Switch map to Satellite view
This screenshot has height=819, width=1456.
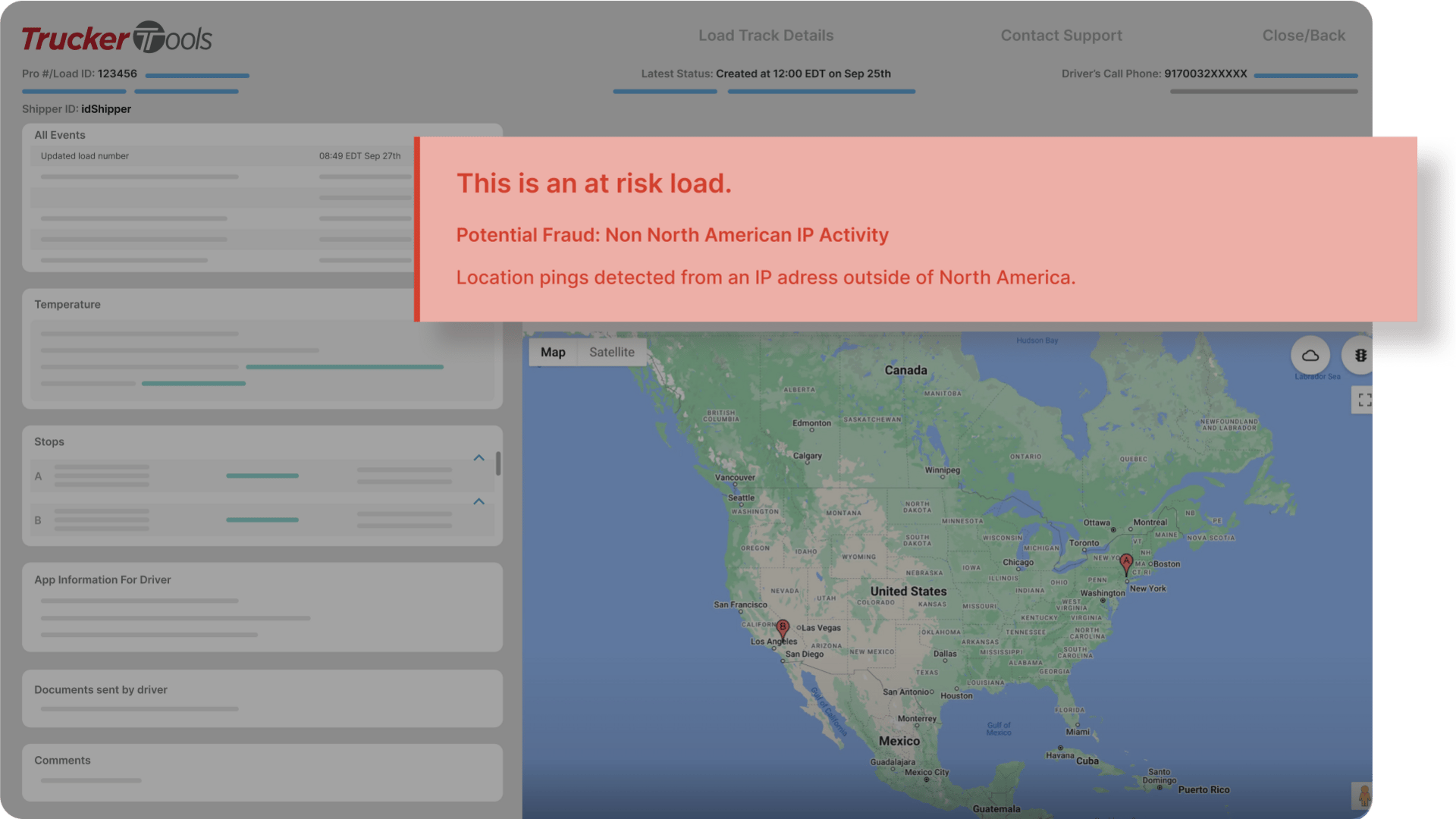coord(611,352)
